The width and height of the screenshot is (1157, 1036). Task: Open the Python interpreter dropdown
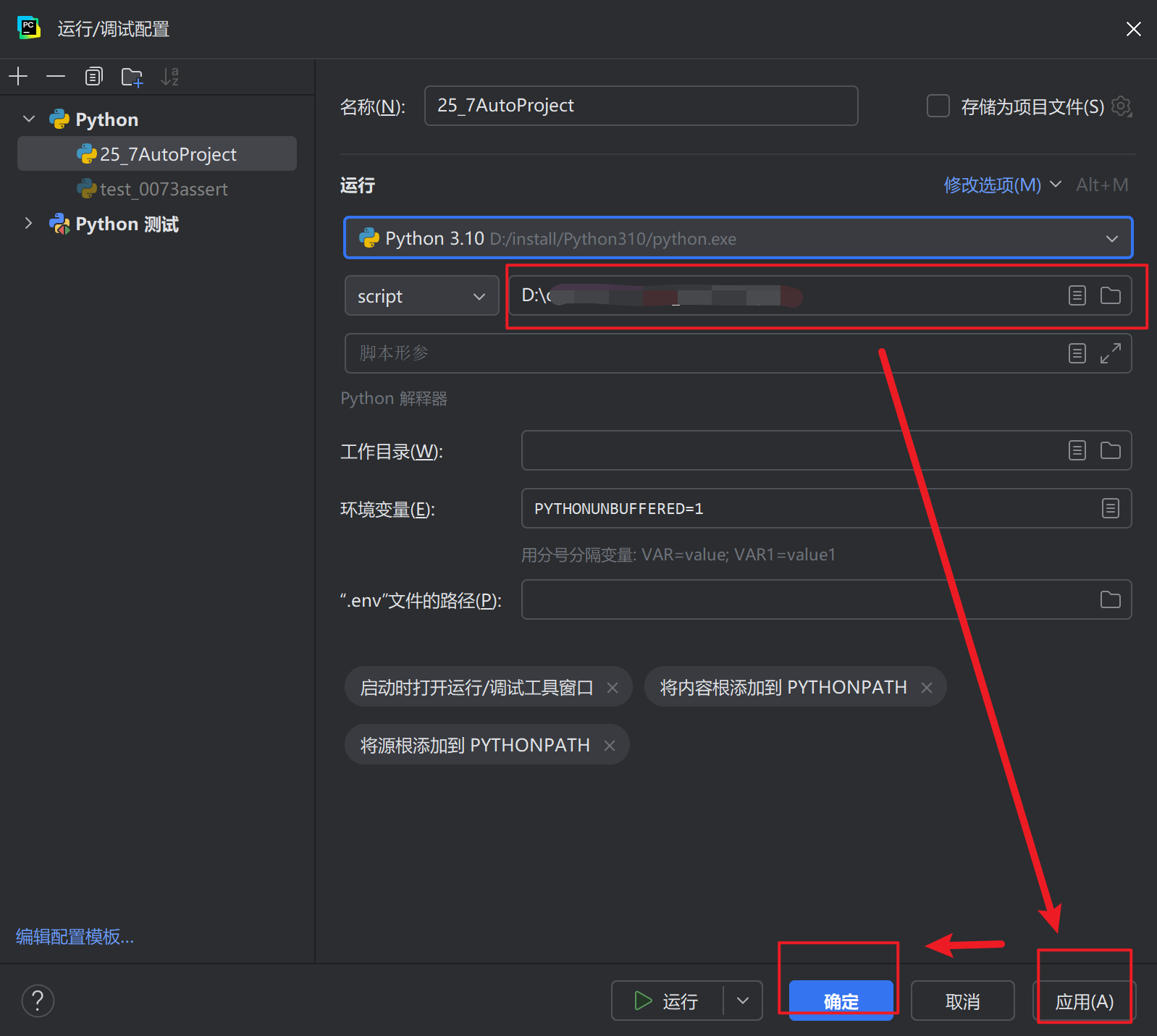click(739, 237)
